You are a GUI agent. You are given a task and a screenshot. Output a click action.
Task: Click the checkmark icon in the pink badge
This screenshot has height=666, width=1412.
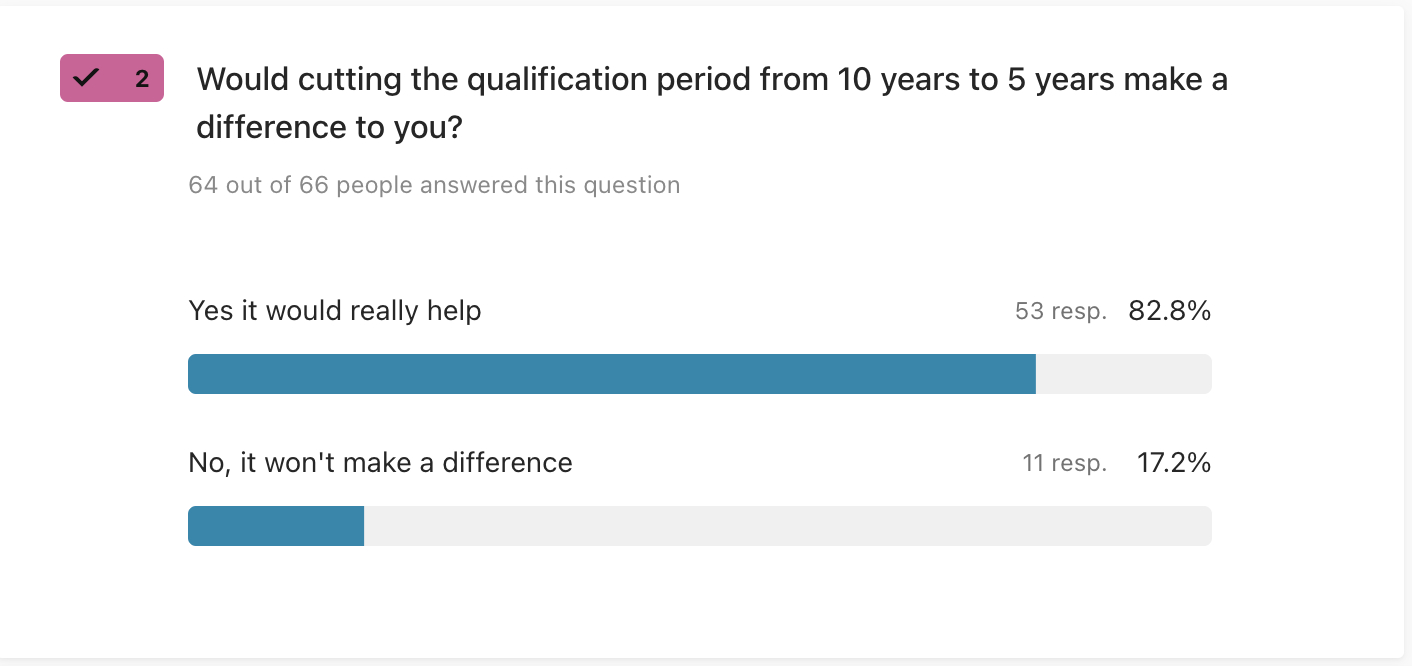87,78
